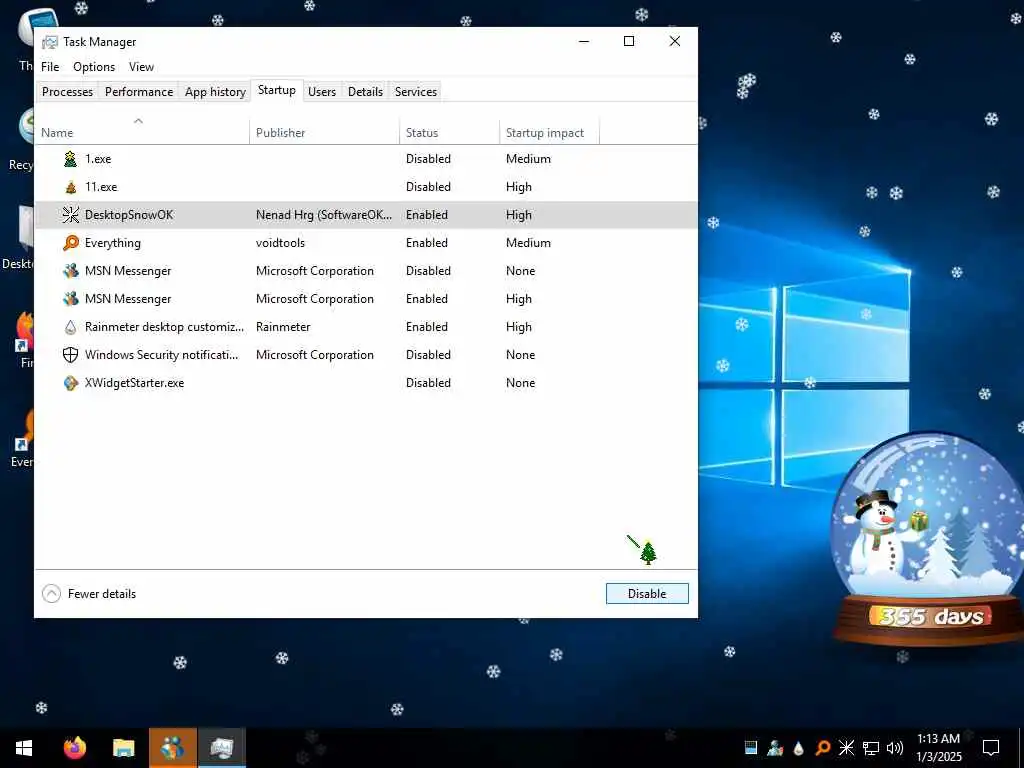Click the MSN Messenger tray icon
This screenshot has width=1024, height=768.
[x=775, y=748]
